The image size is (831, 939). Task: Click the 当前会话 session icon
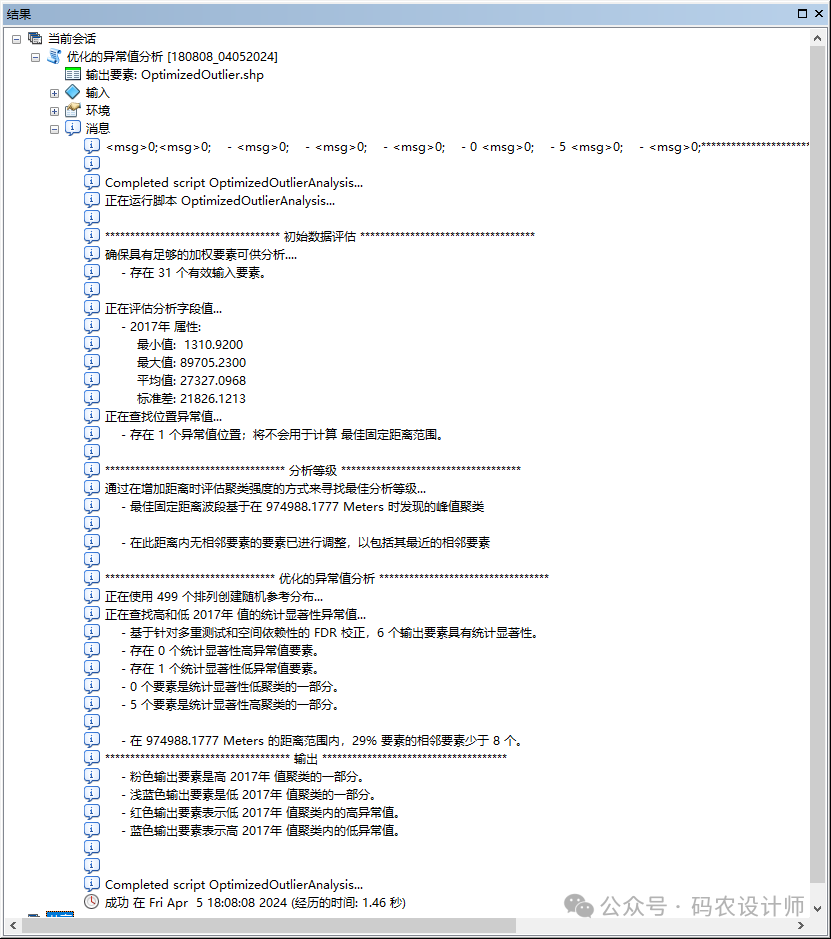tap(35, 38)
